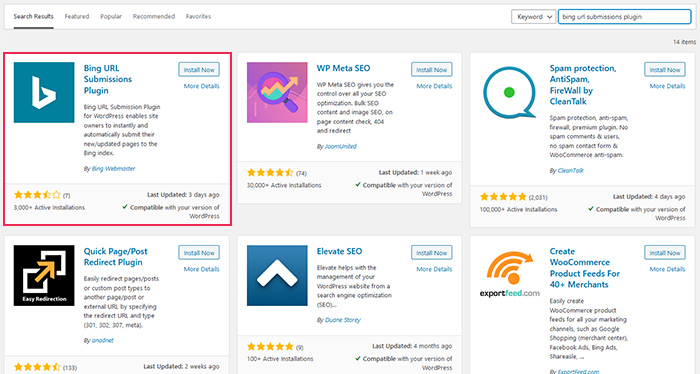Open More Details for CleanTalk Spam protection
Screen dimensions: 700x374
[x=667, y=86]
